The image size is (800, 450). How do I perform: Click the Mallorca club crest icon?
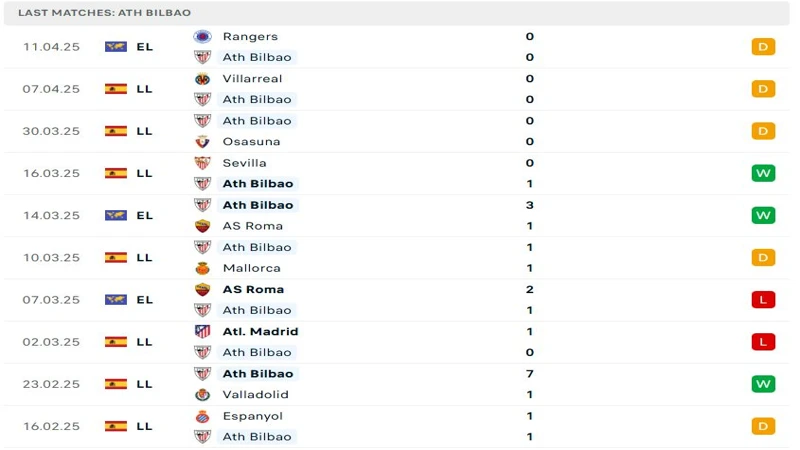(x=203, y=268)
